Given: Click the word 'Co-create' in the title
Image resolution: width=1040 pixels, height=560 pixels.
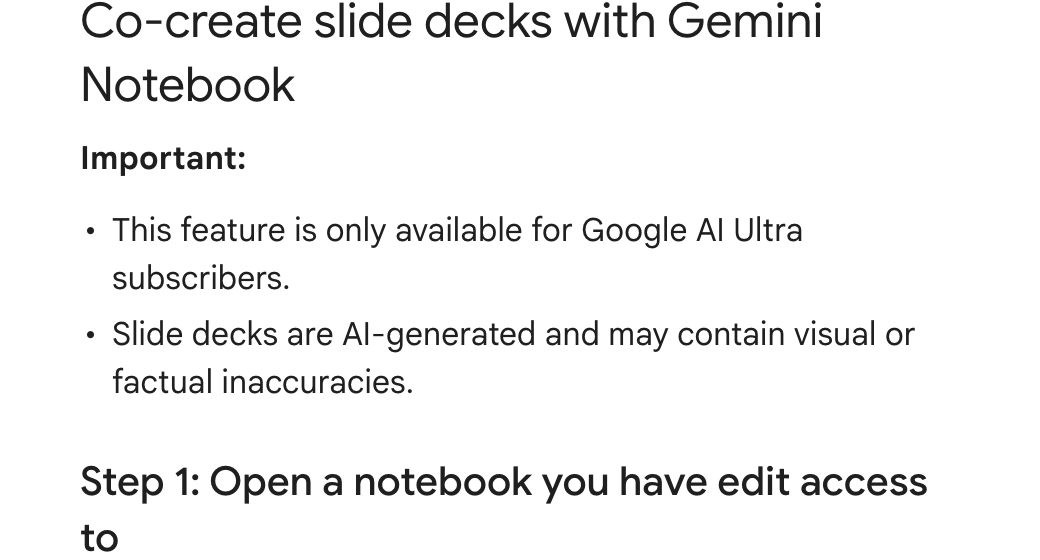Looking at the screenshot, I should coord(192,21).
